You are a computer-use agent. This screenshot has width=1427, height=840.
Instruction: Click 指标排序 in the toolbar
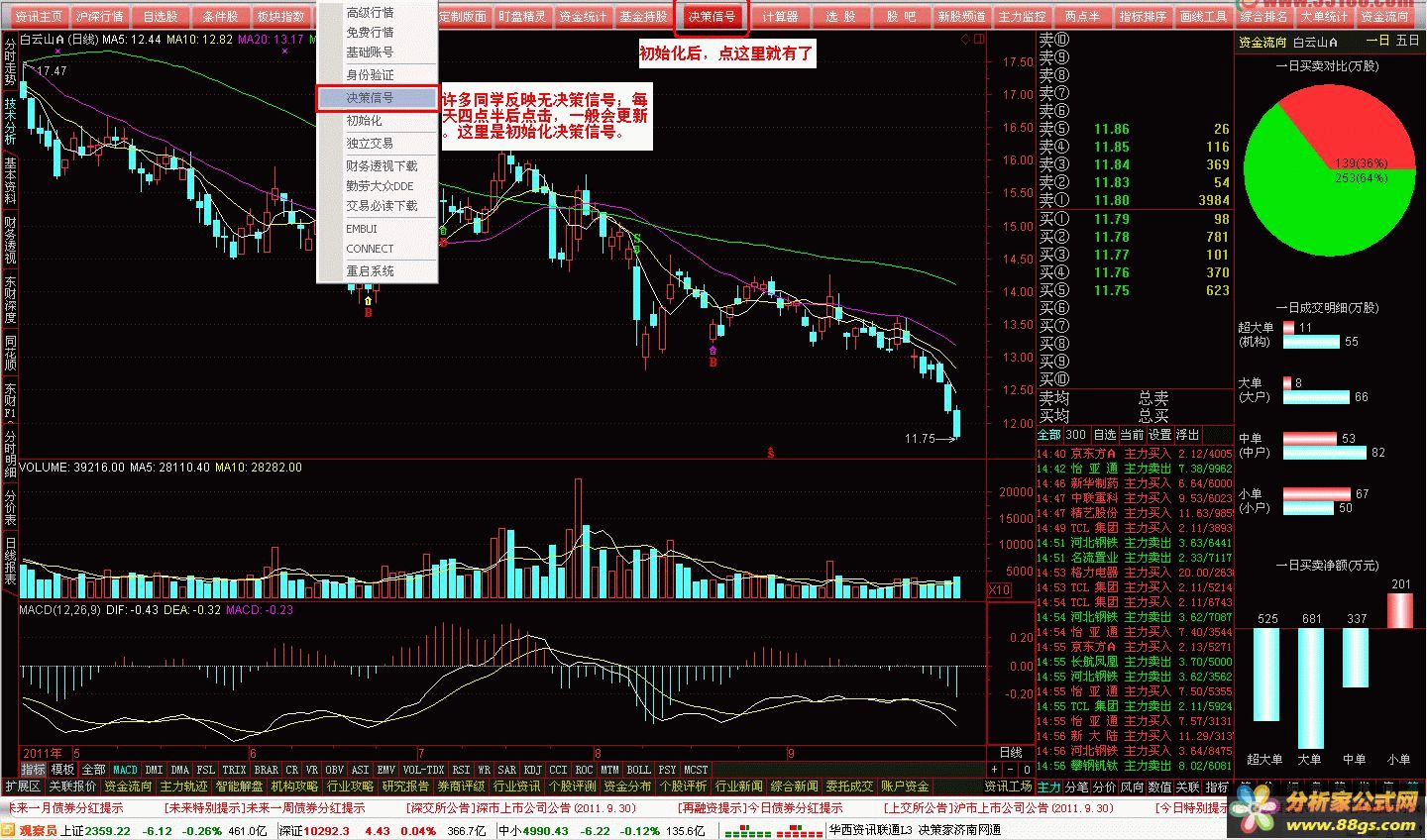(1143, 17)
